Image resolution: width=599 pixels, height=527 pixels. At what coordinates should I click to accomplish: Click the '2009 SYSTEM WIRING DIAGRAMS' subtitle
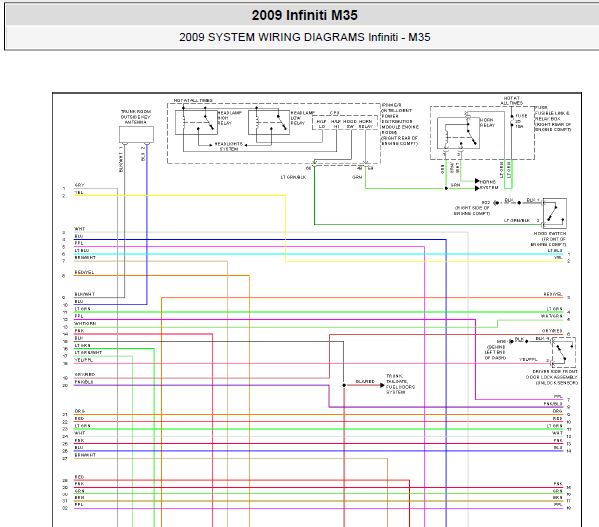pos(272,37)
